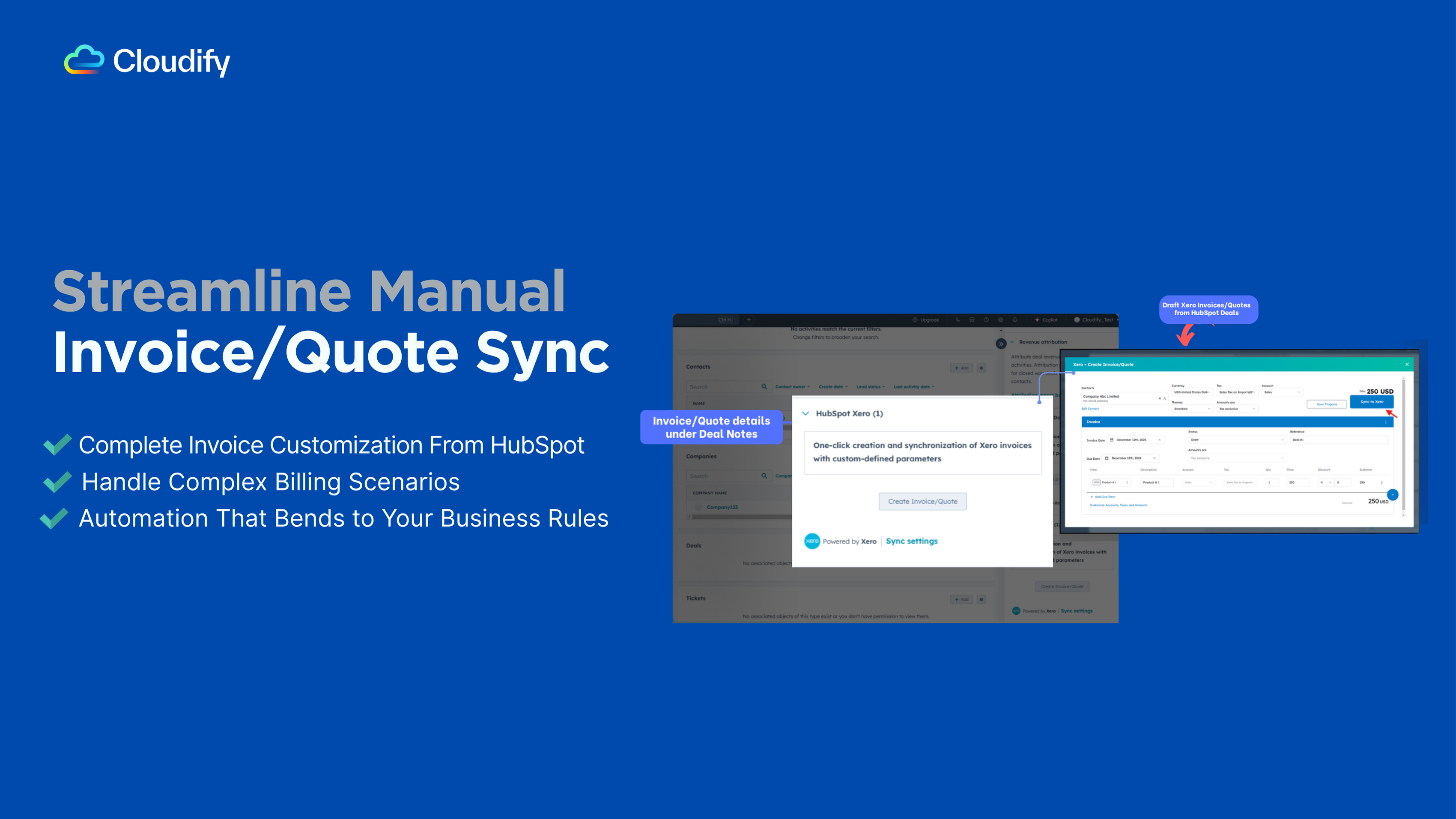Click the Upgrade option in HubSpot header
1456x819 pixels.
pyautogui.click(x=926, y=320)
